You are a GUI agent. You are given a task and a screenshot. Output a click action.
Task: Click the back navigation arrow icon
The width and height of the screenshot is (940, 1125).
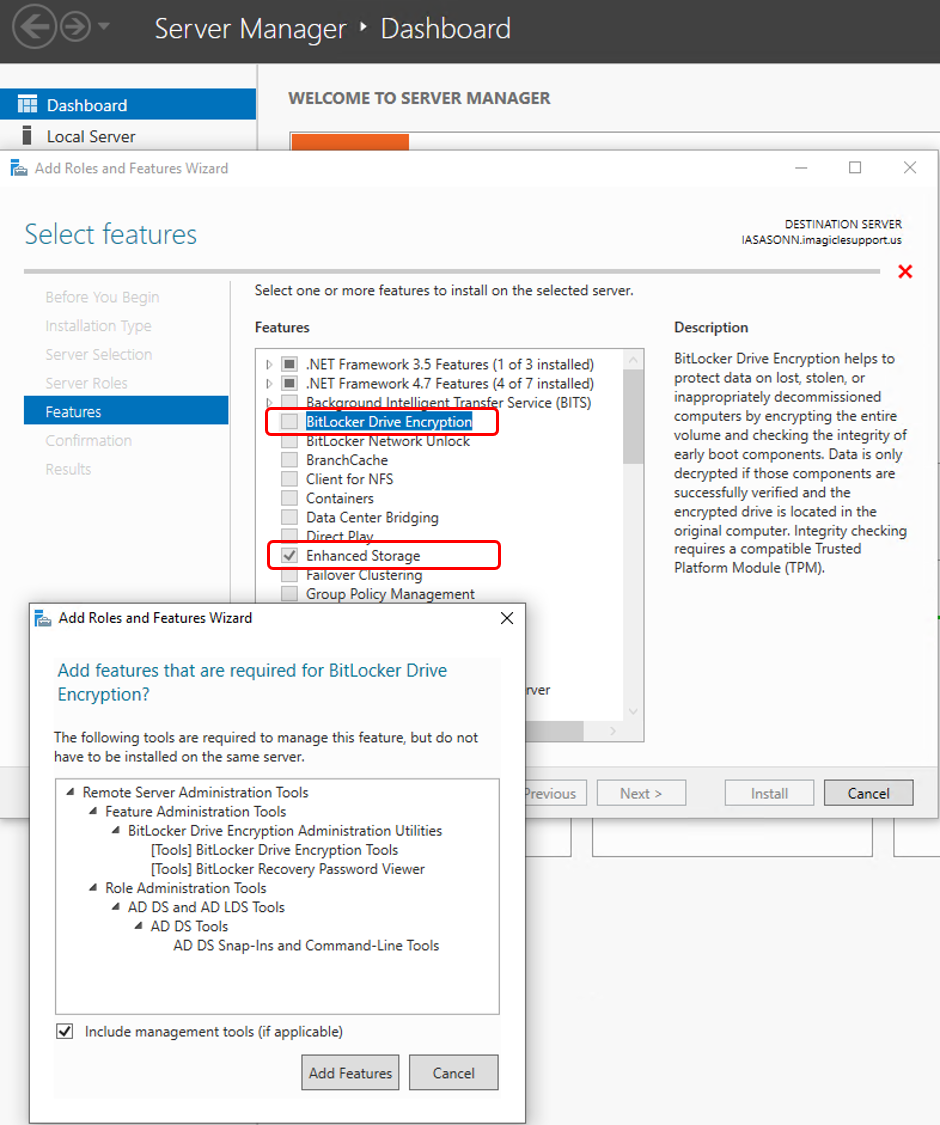click(x=33, y=28)
